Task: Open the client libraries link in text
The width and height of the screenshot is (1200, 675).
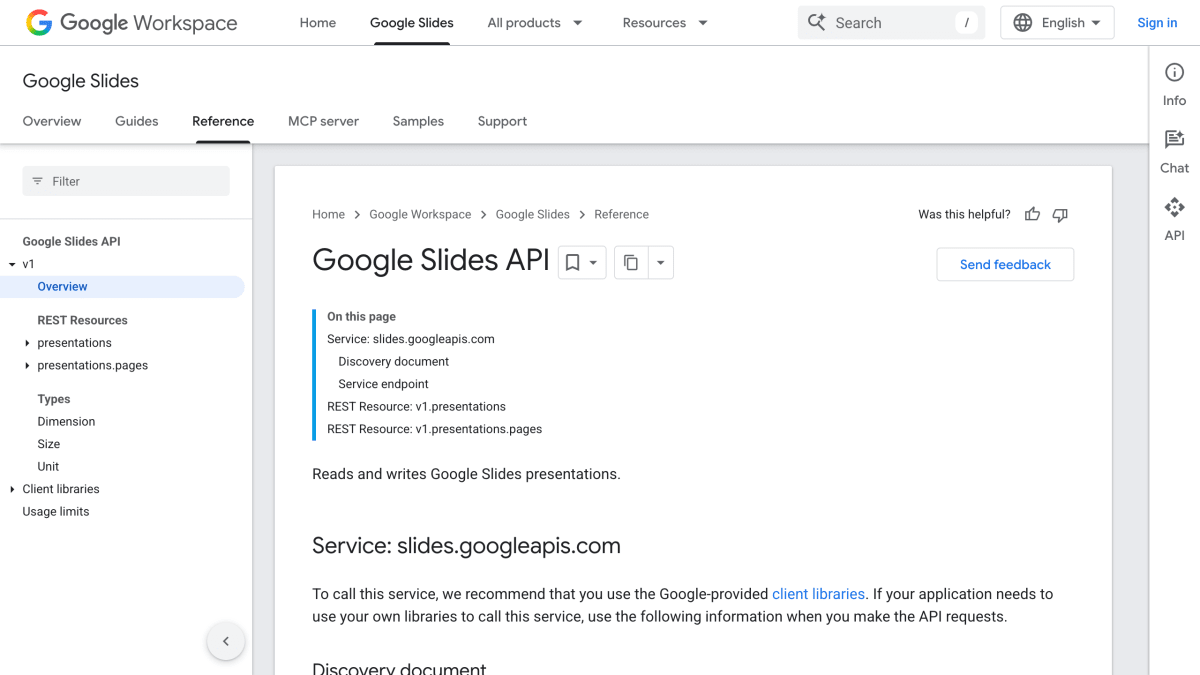Action: [x=818, y=594]
